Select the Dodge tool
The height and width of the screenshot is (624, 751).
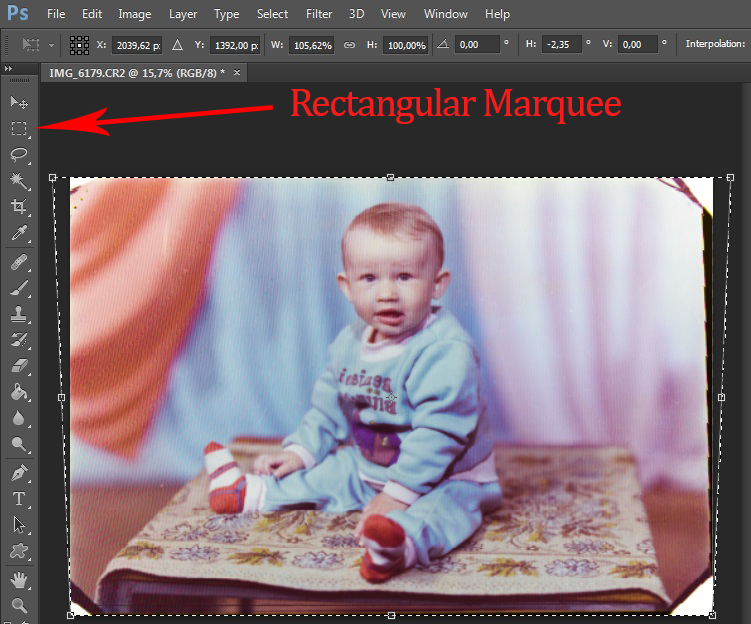(19, 444)
